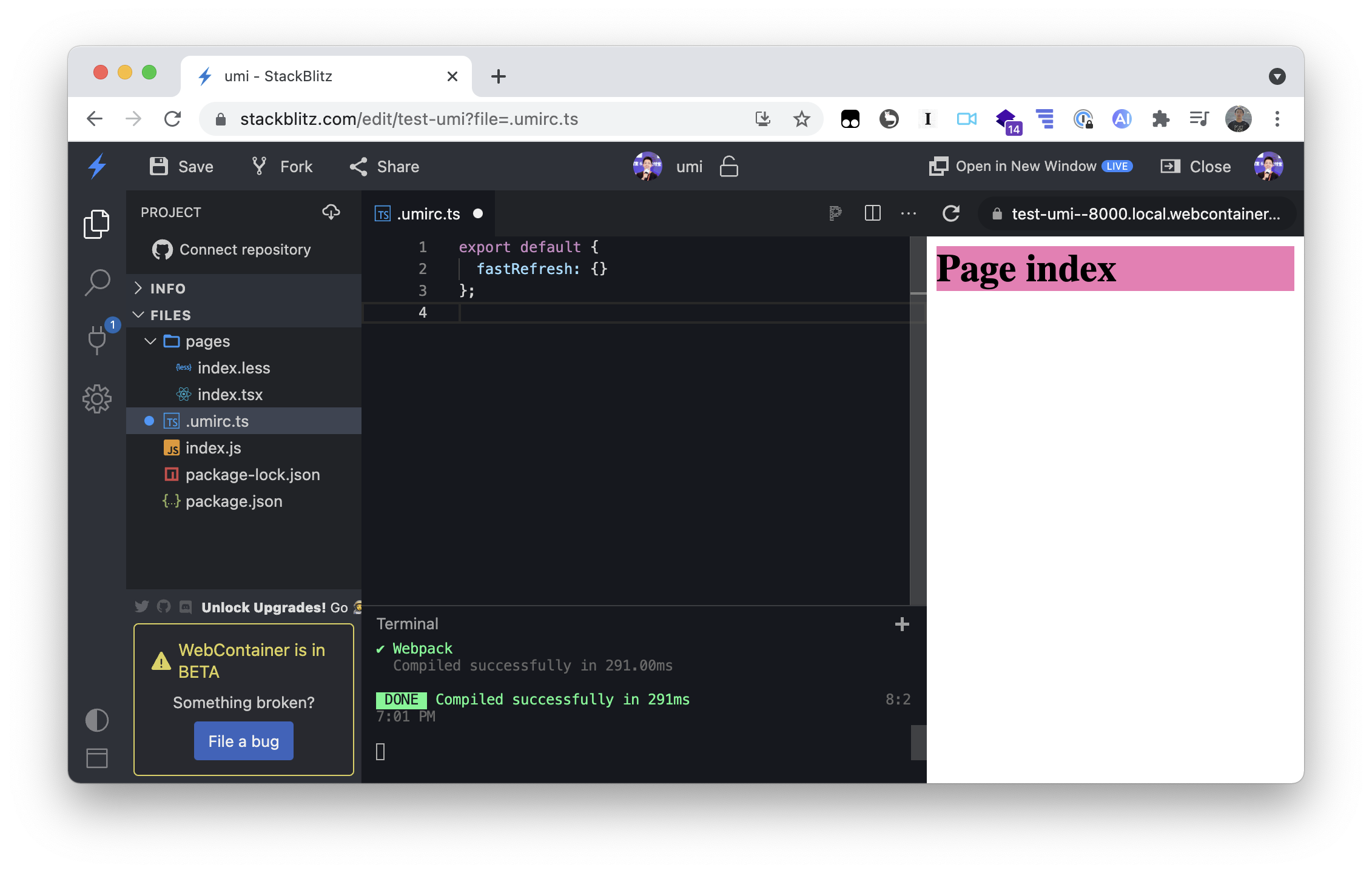The height and width of the screenshot is (873, 1372).
Task: Select the .umirc.ts editor tab
Action: pos(428,214)
